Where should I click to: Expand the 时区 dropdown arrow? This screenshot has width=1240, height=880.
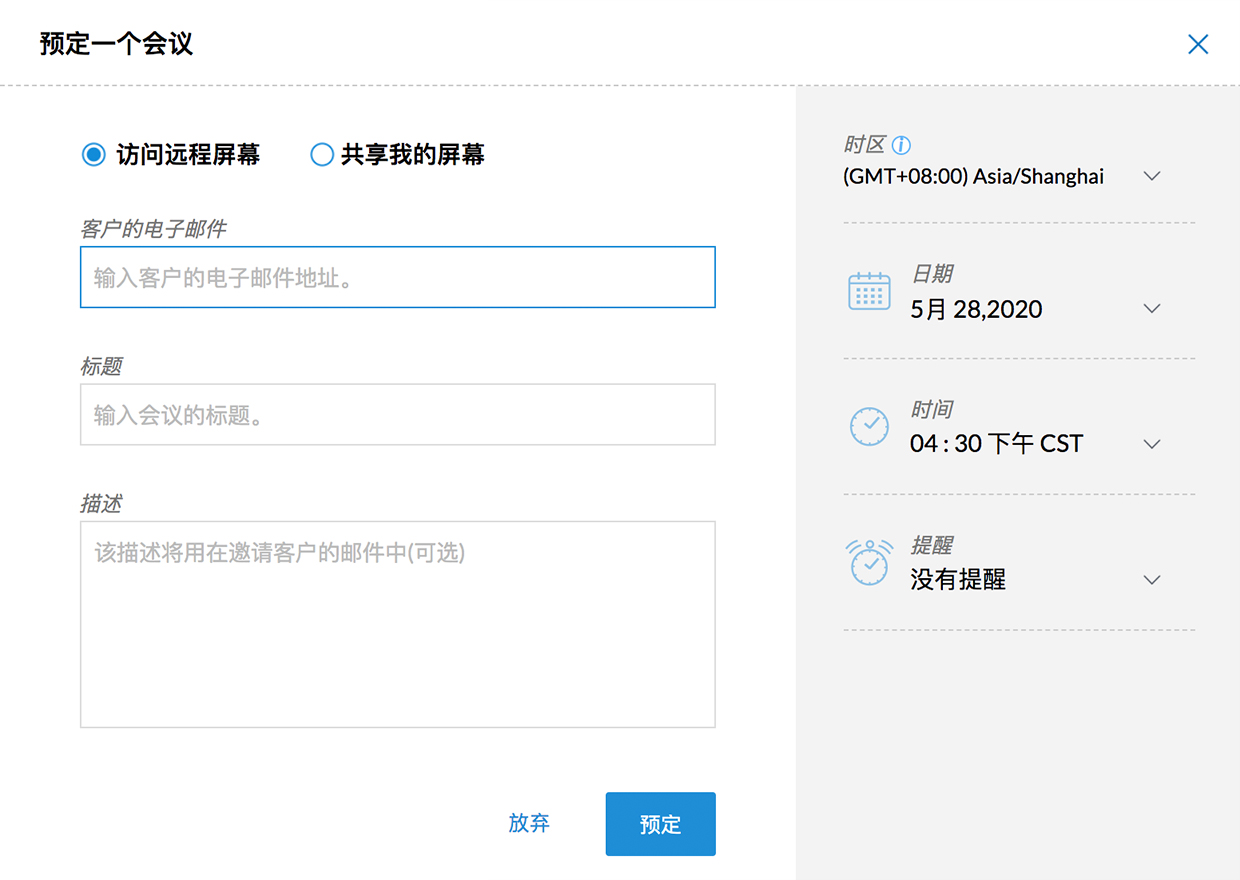click(x=1152, y=176)
